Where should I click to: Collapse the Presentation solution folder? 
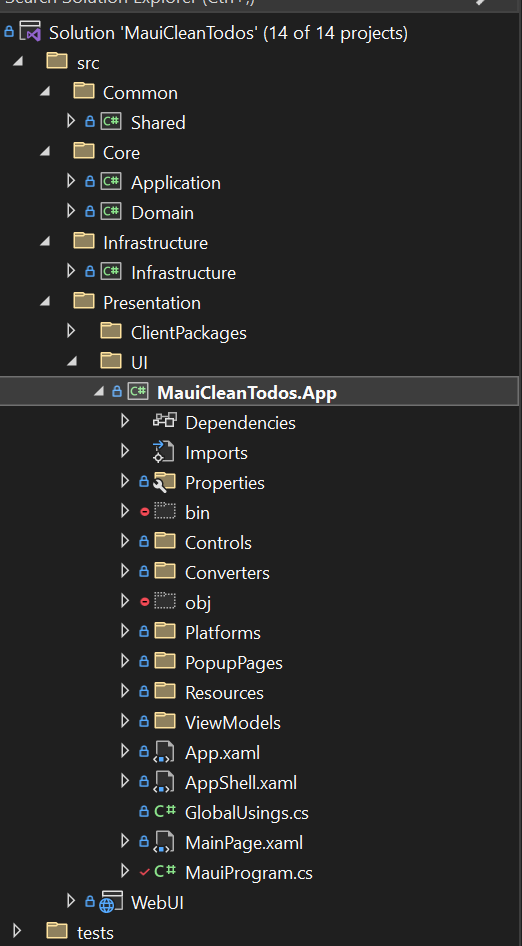click(44, 302)
